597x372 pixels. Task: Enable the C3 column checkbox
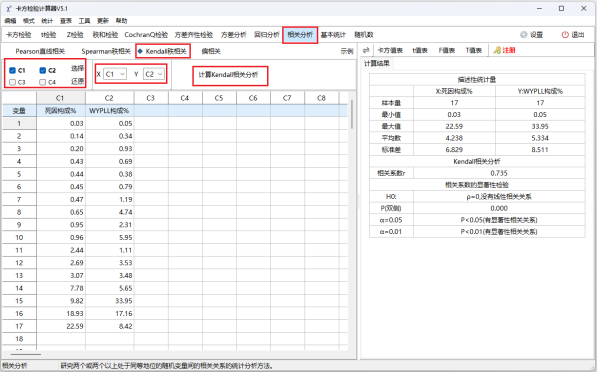point(12,82)
